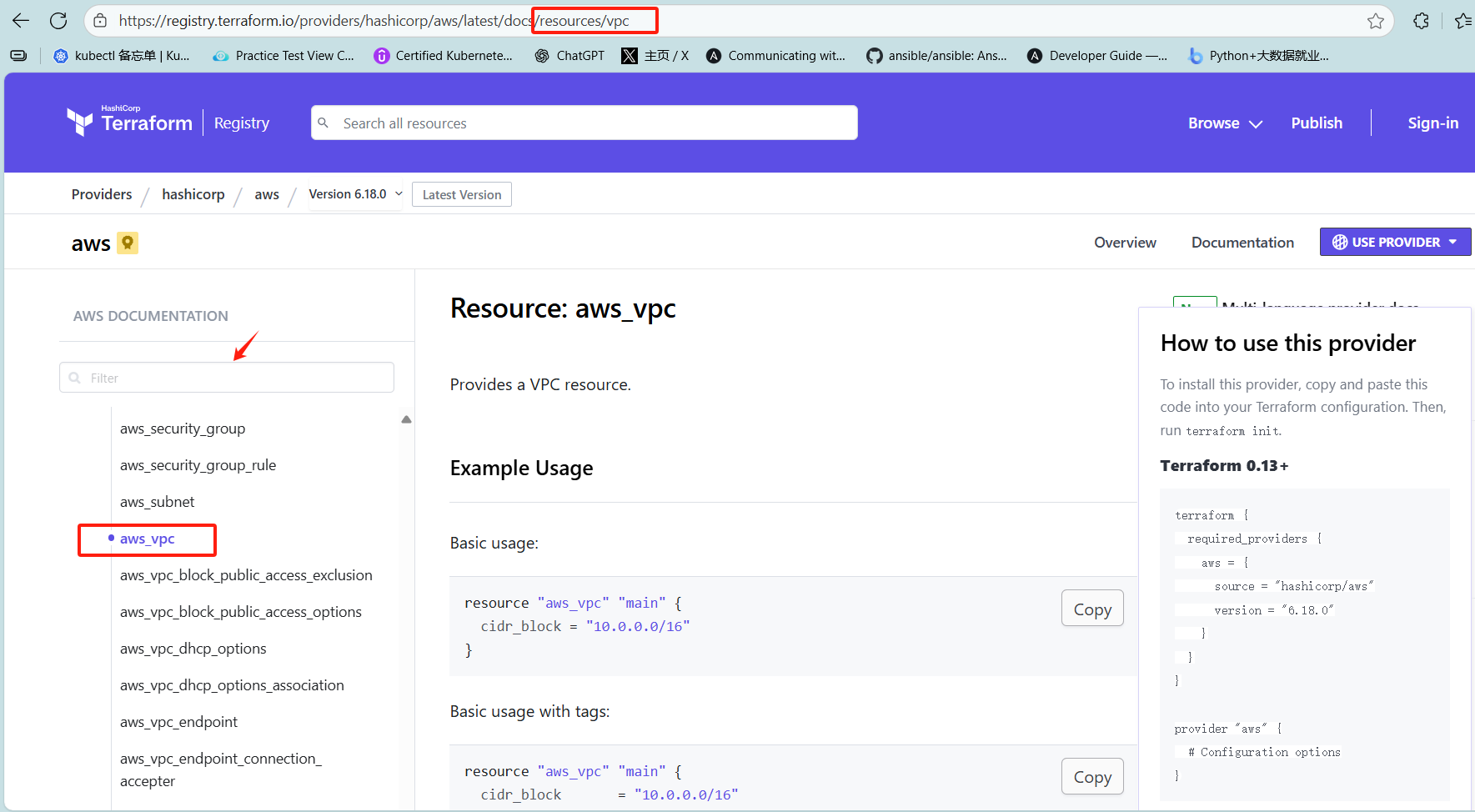The image size is (1475, 812).
Task: Expand the Version 6.18.0 selector
Action: tap(355, 194)
